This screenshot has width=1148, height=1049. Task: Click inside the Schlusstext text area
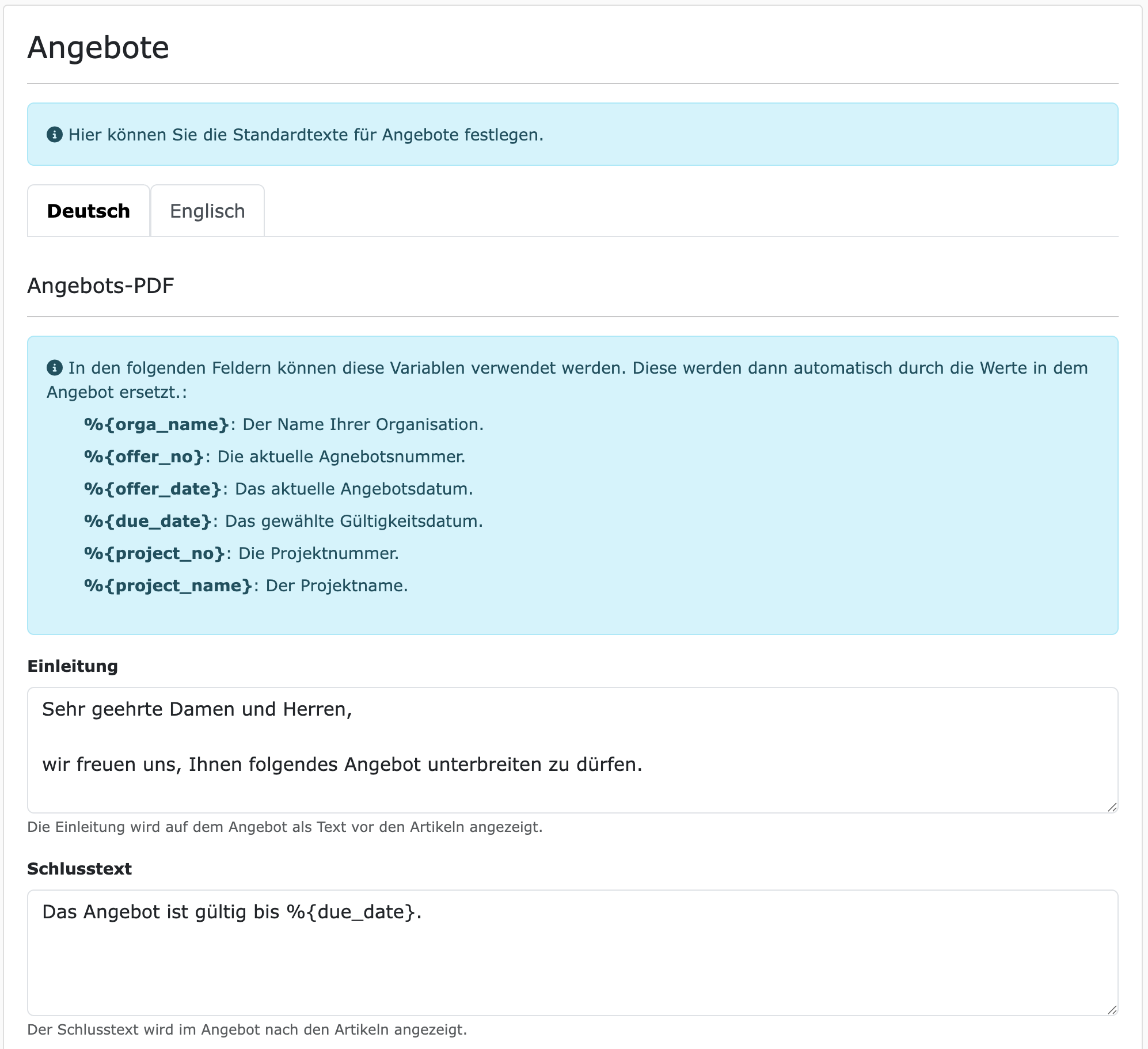pyautogui.click(x=572, y=952)
